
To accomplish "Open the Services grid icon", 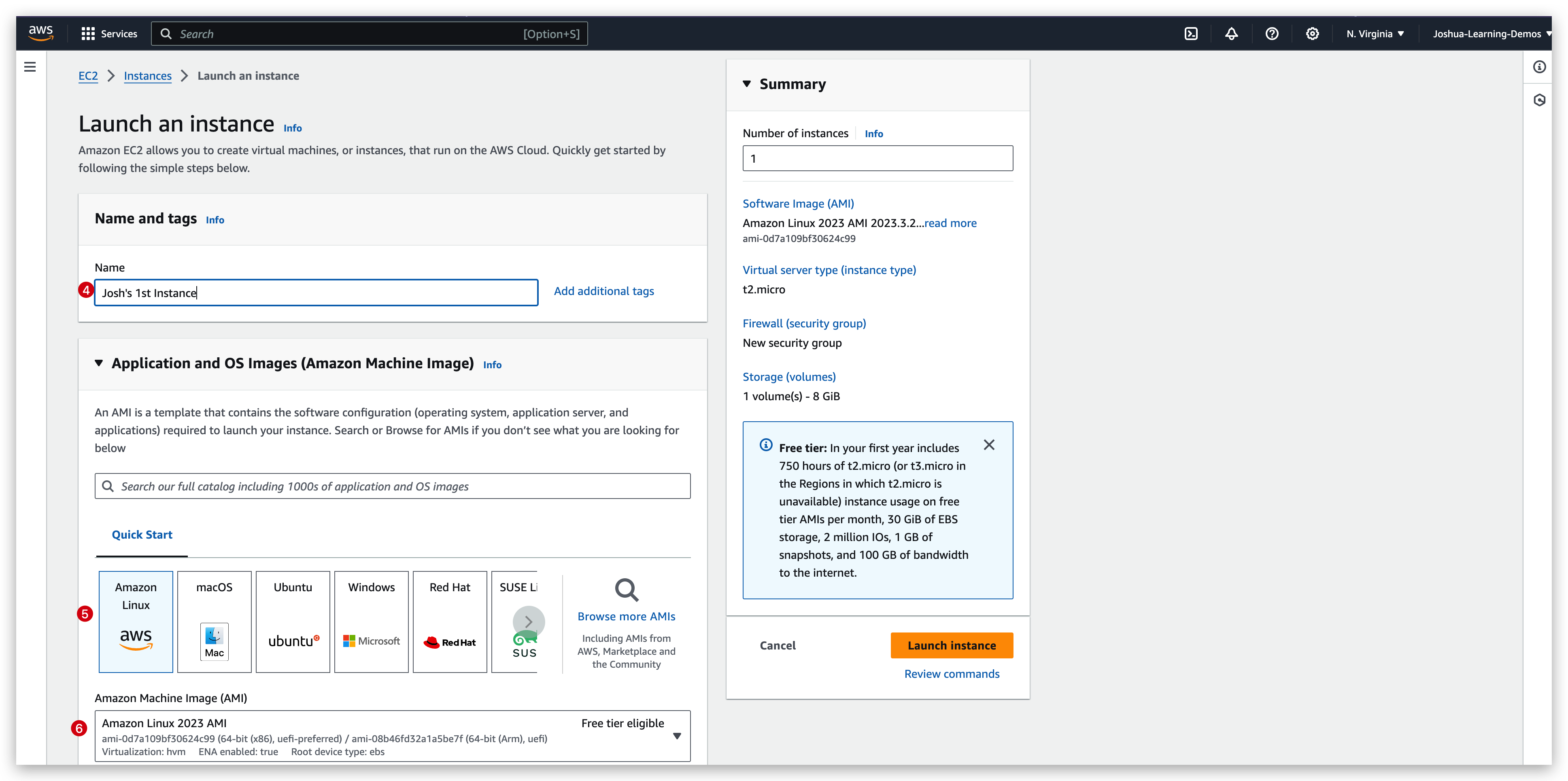I will tap(88, 34).
